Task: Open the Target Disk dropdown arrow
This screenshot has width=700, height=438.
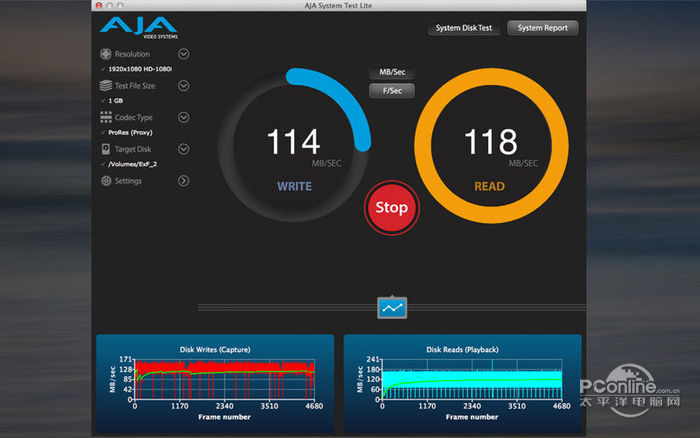Action: coord(183,149)
